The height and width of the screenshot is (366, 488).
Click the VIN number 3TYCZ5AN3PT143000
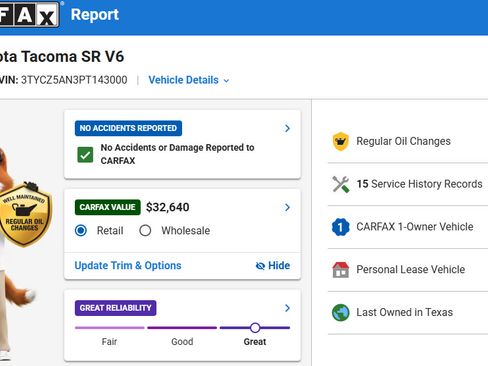[74, 80]
